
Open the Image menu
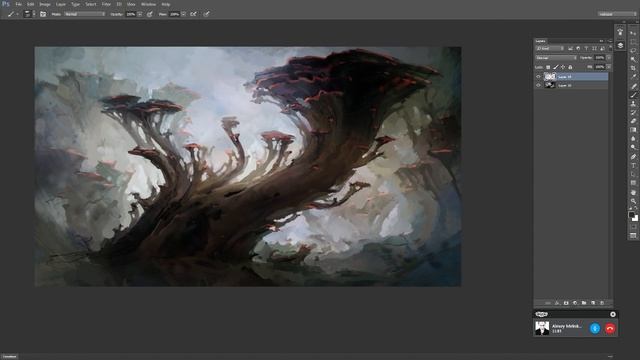click(x=45, y=4)
